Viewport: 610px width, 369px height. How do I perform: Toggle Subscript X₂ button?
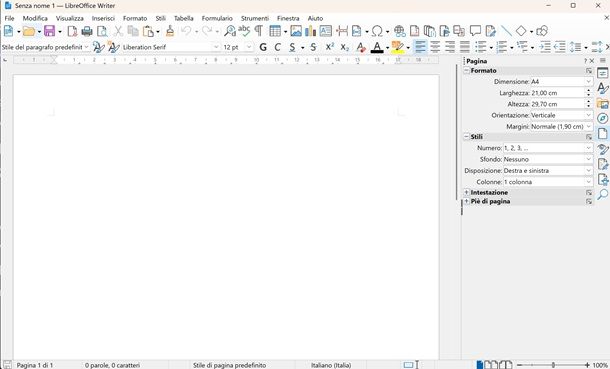click(344, 47)
